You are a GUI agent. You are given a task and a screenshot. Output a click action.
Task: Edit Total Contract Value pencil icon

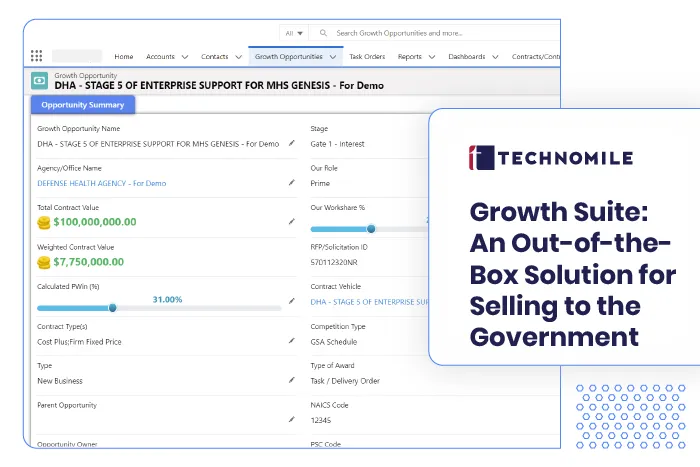pyautogui.click(x=292, y=221)
